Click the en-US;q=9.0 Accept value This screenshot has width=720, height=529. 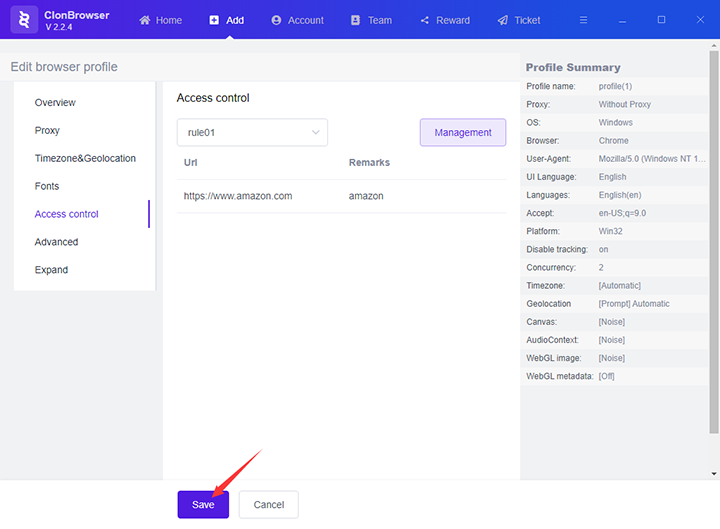[x=622, y=213]
